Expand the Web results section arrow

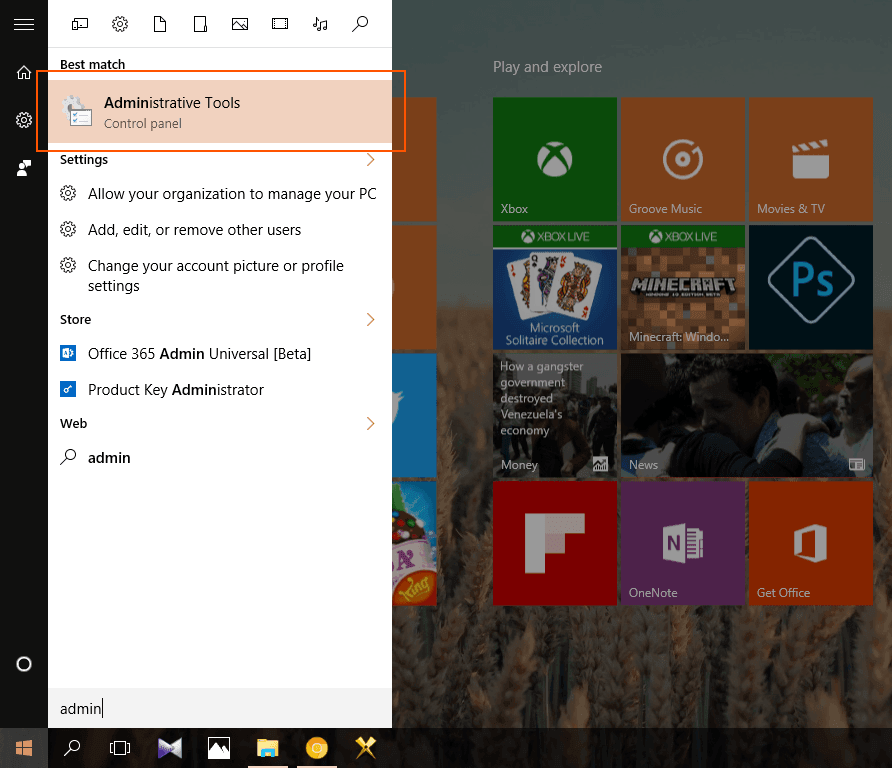[370, 424]
